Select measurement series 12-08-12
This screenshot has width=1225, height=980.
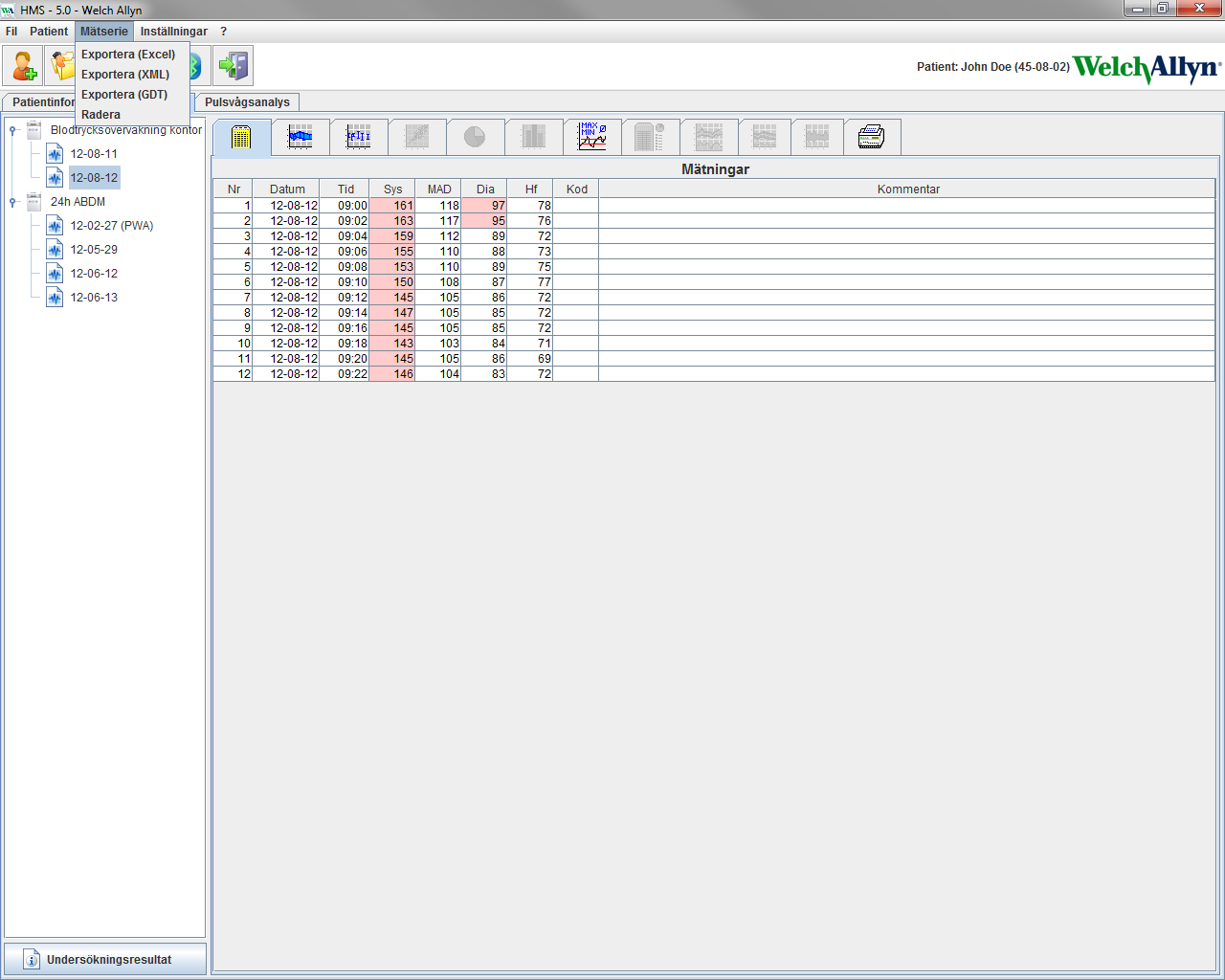pyautogui.click(x=94, y=178)
